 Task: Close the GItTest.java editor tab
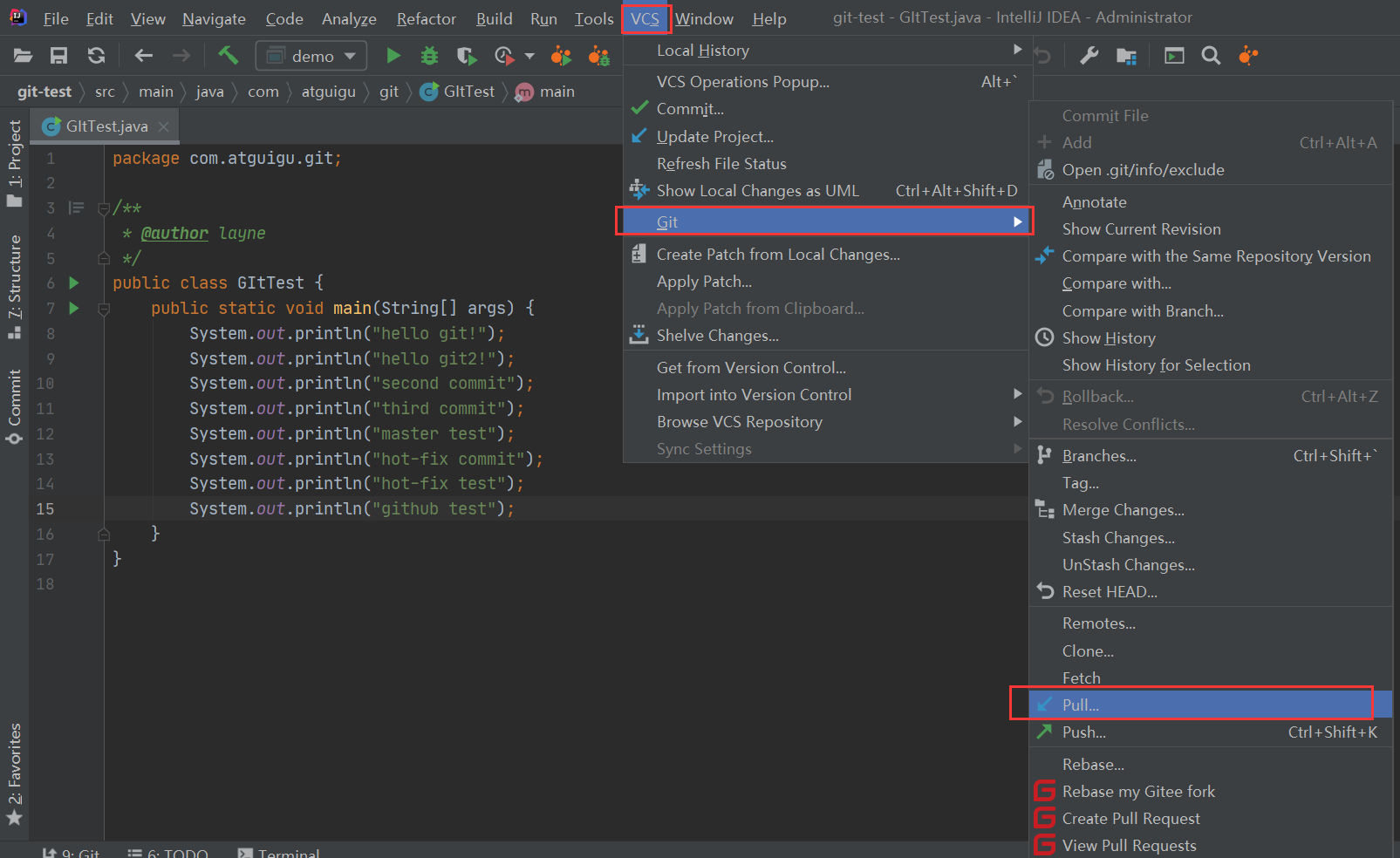(164, 126)
